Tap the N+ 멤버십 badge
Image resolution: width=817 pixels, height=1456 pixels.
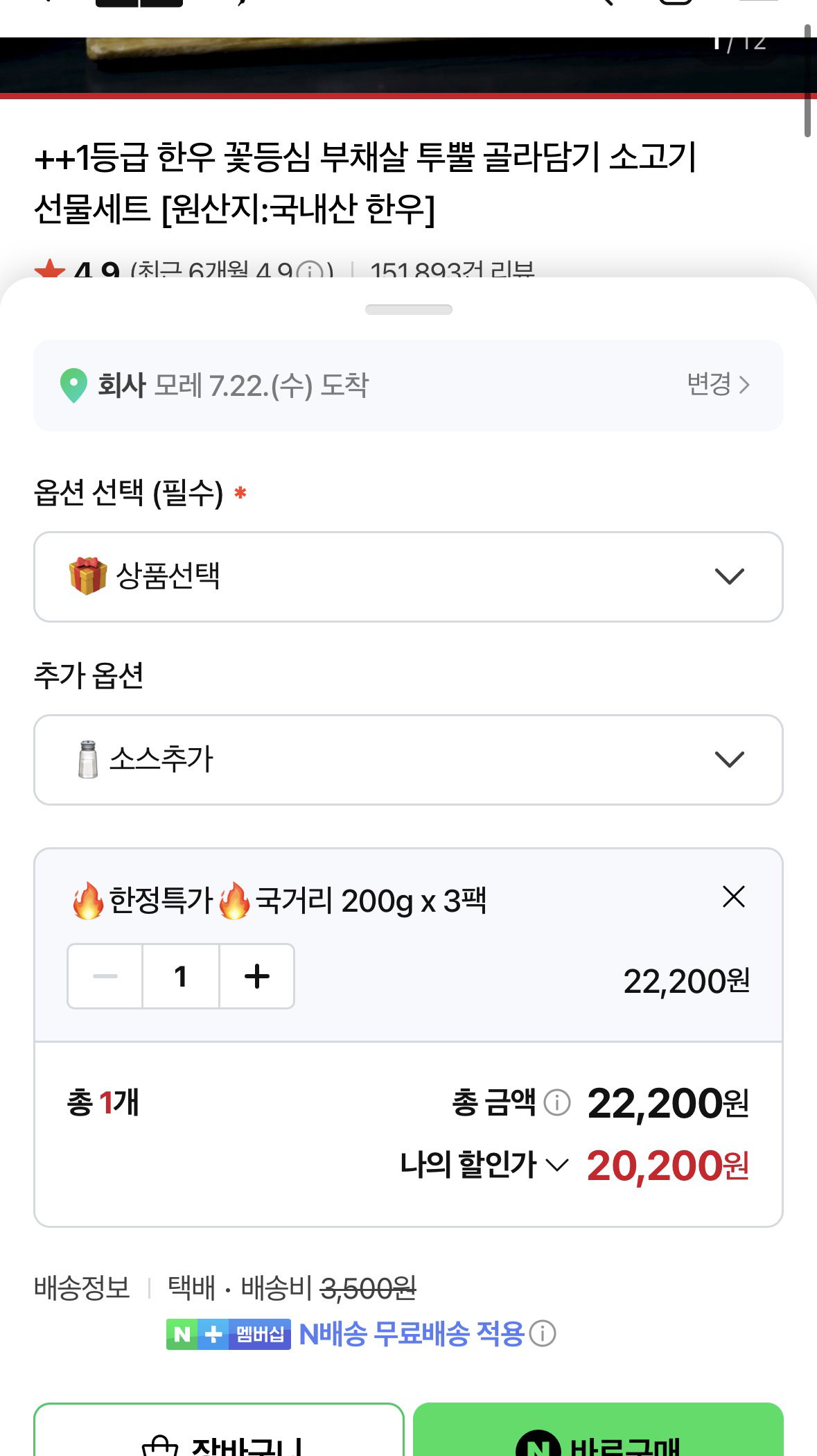pos(228,1334)
